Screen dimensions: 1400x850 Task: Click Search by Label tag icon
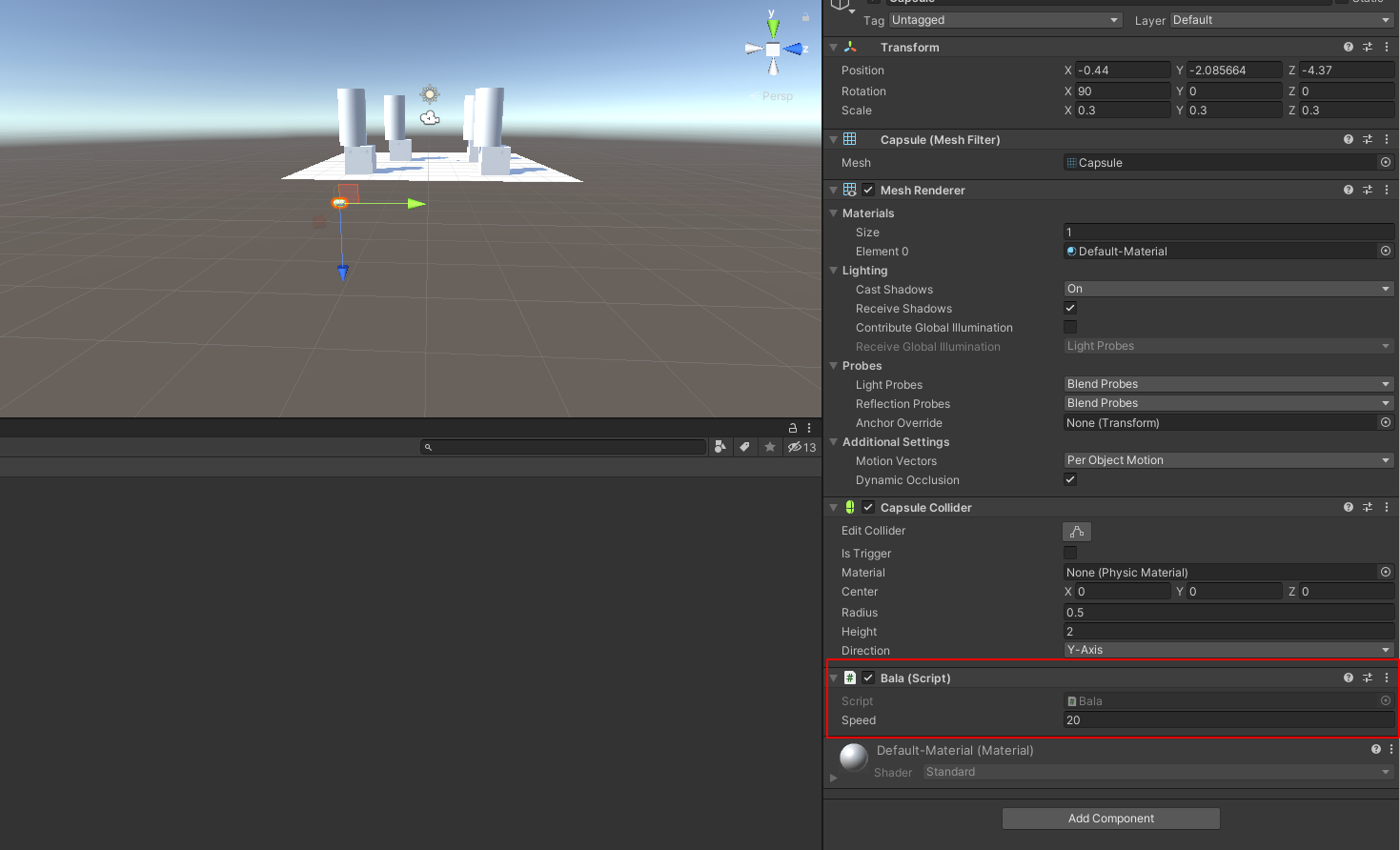pyautogui.click(x=745, y=447)
